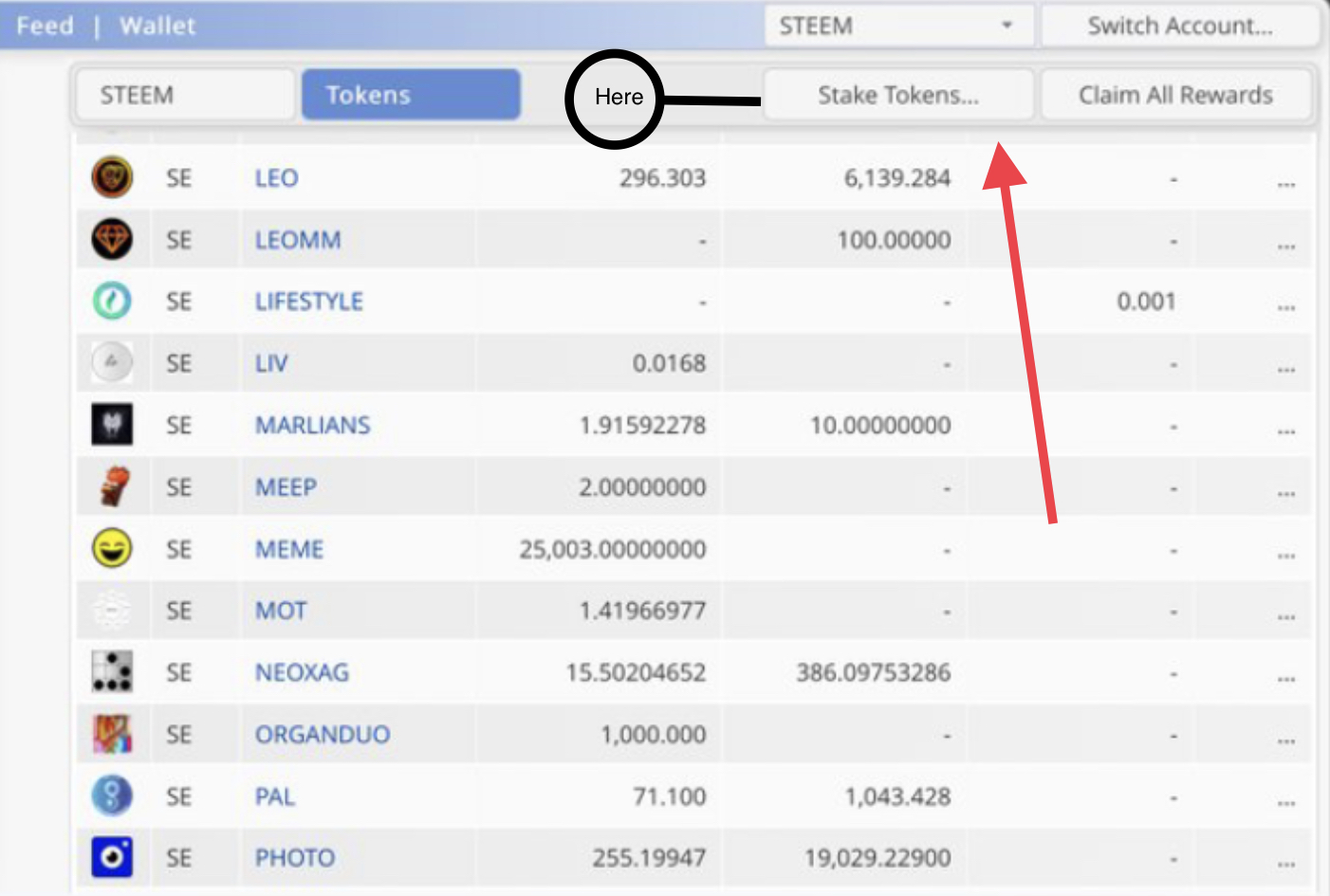Click the LEOMM staked amount 100.00000
Screen dimensions: 1330x896
coord(894,240)
